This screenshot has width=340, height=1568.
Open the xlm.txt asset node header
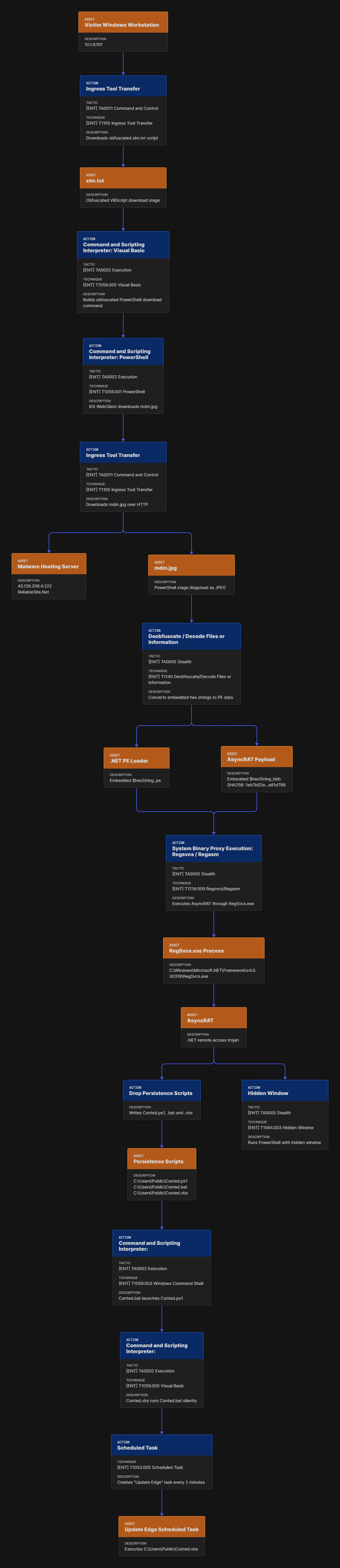[123, 178]
